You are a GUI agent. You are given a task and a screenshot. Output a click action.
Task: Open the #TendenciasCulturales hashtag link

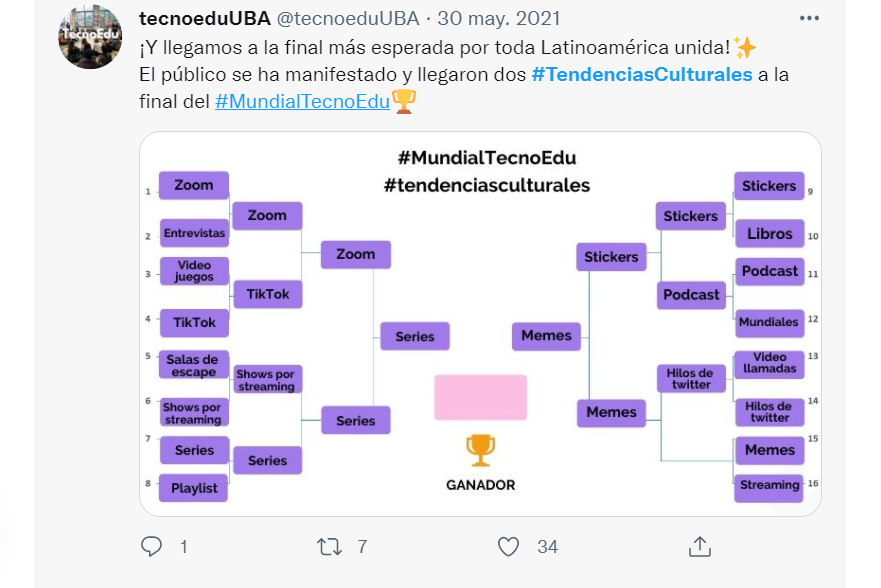click(642, 74)
